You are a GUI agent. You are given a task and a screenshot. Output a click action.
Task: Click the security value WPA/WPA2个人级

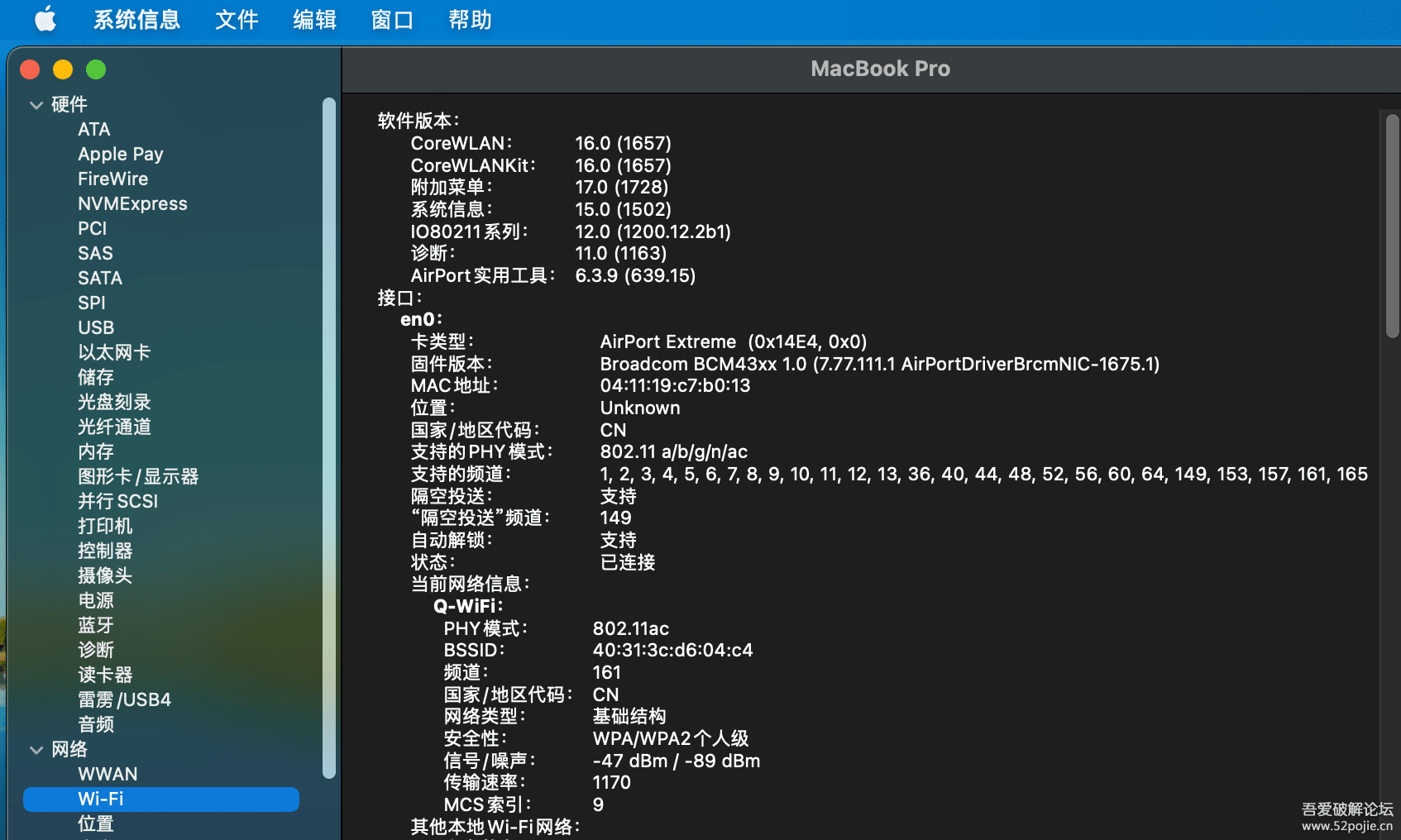(670, 739)
